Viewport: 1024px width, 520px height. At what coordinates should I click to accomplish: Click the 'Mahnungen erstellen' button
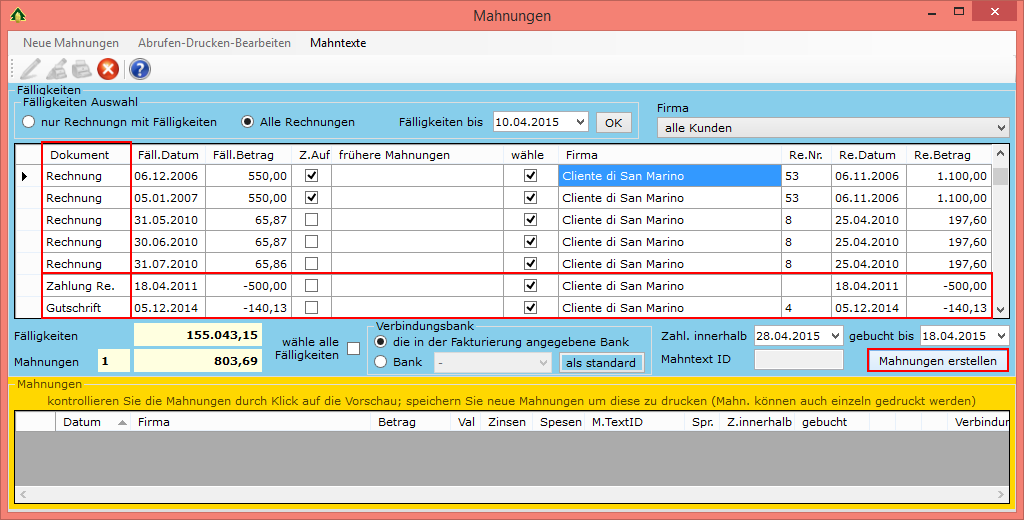click(938, 361)
